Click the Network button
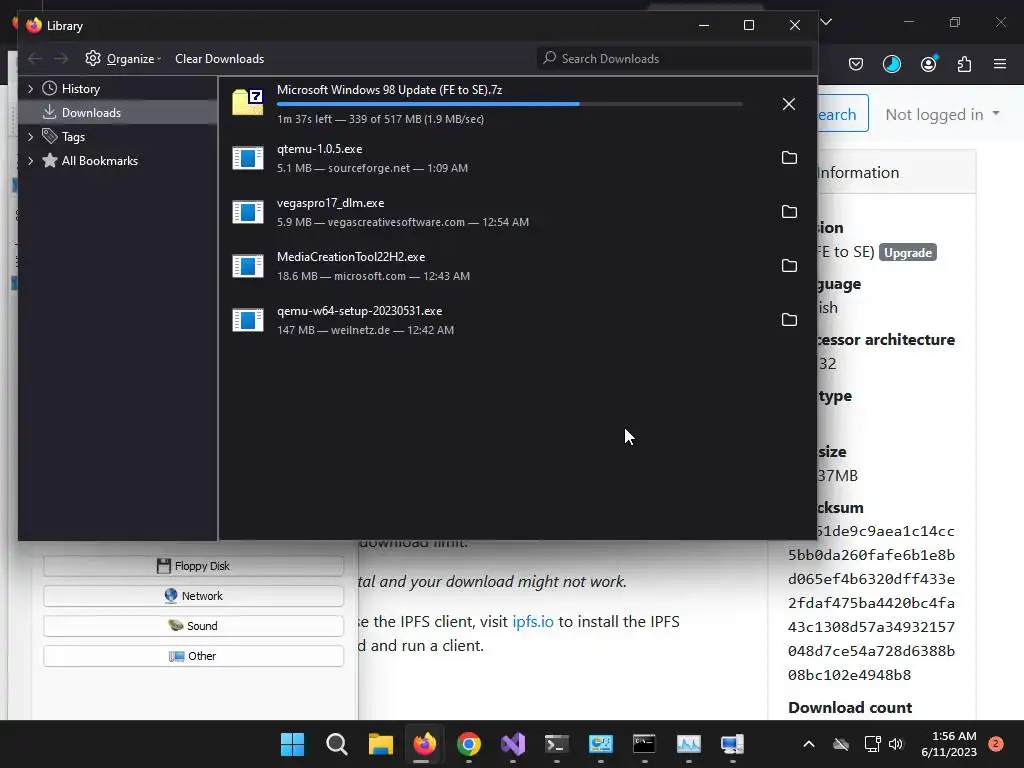This screenshot has height=768, width=1024. pos(193,596)
